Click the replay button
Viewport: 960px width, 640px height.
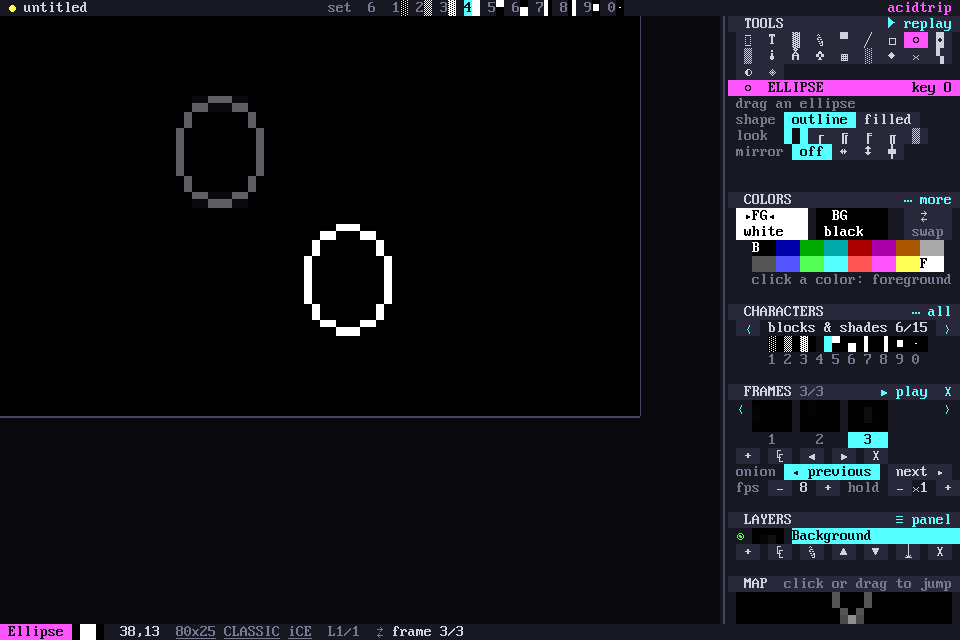tap(920, 23)
